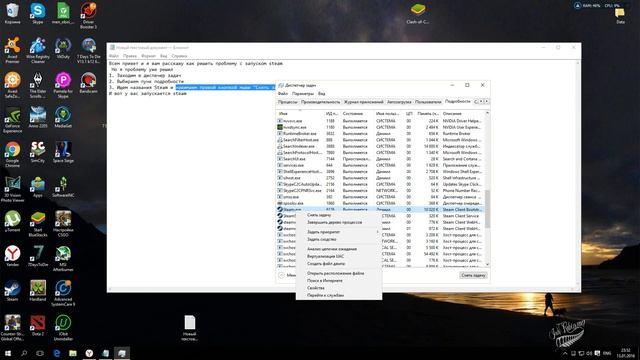
Task: Click the Task Manager vertical scrollbar thumb
Action: (487, 208)
